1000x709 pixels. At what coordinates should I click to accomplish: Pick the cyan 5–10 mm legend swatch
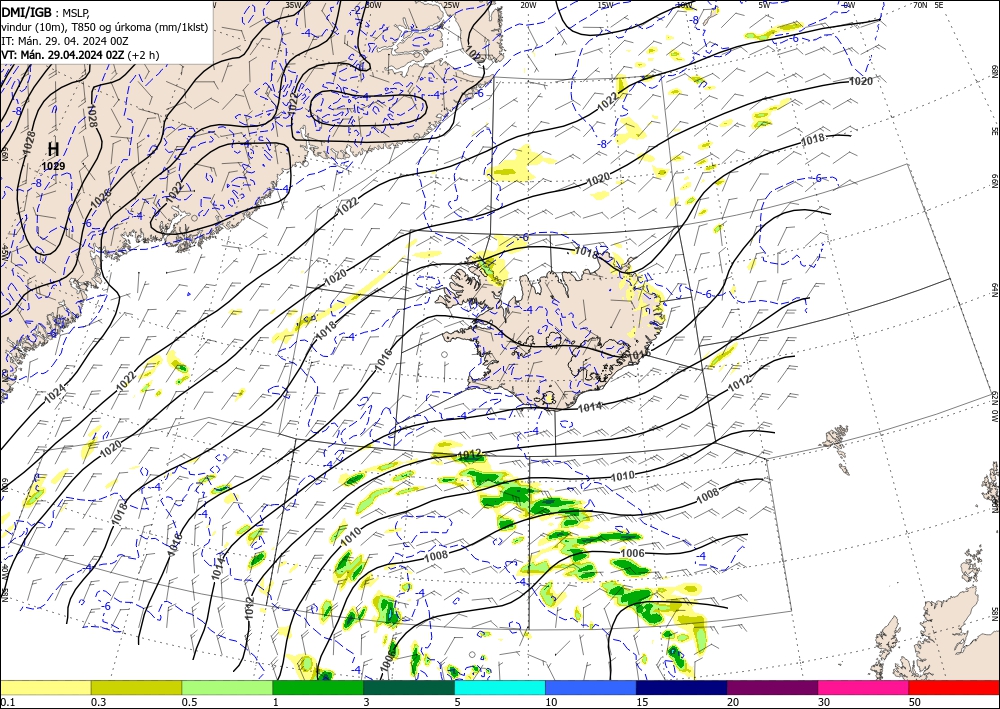(x=499, y=687)
